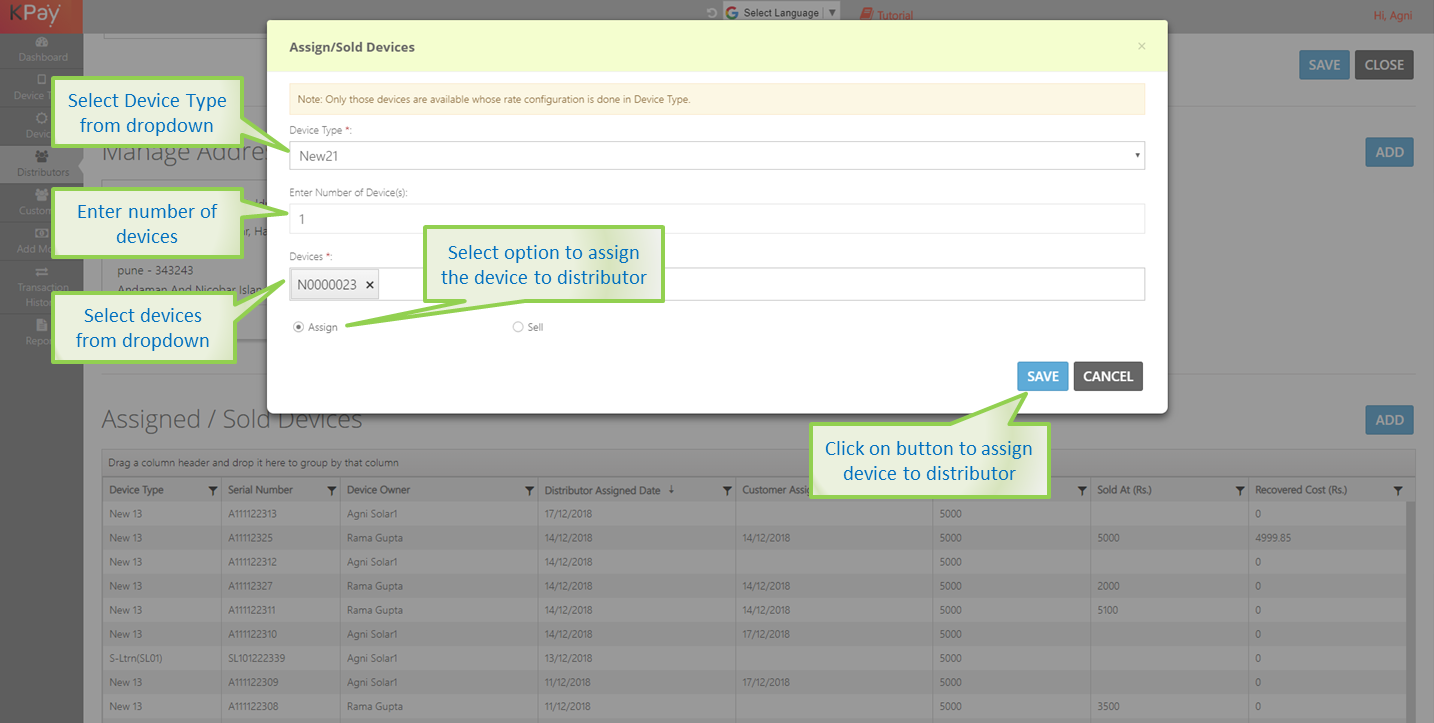Close the Assign/Sold Devices dialog

click(1142, 46)
